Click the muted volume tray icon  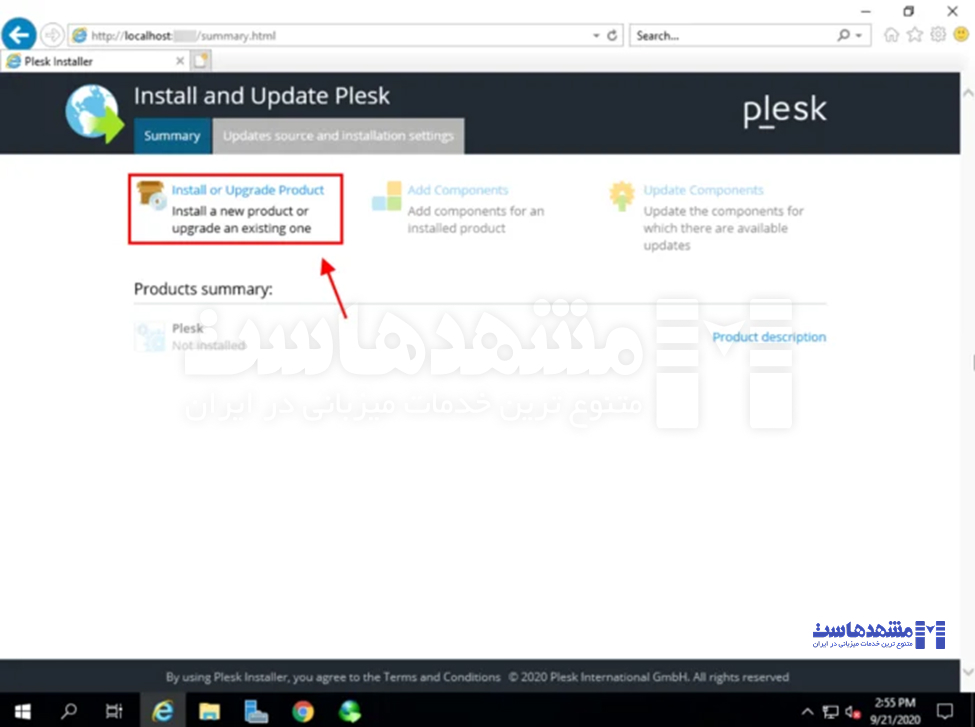tap(853, 712)
